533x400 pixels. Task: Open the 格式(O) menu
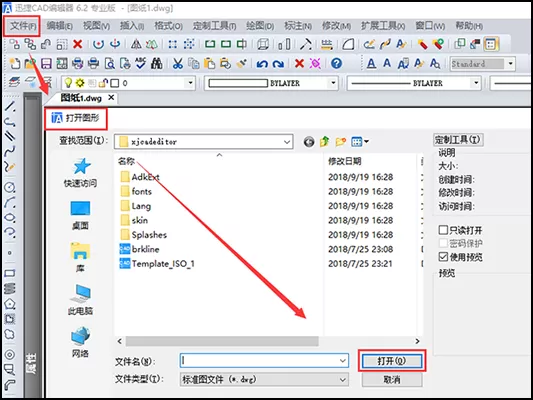[168, 26]
